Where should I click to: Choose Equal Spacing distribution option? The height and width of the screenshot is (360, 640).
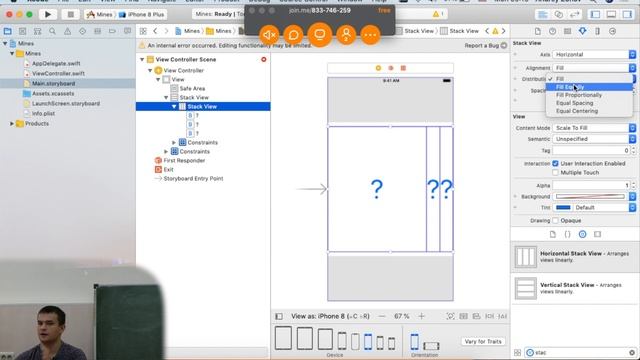click(589, 103)
